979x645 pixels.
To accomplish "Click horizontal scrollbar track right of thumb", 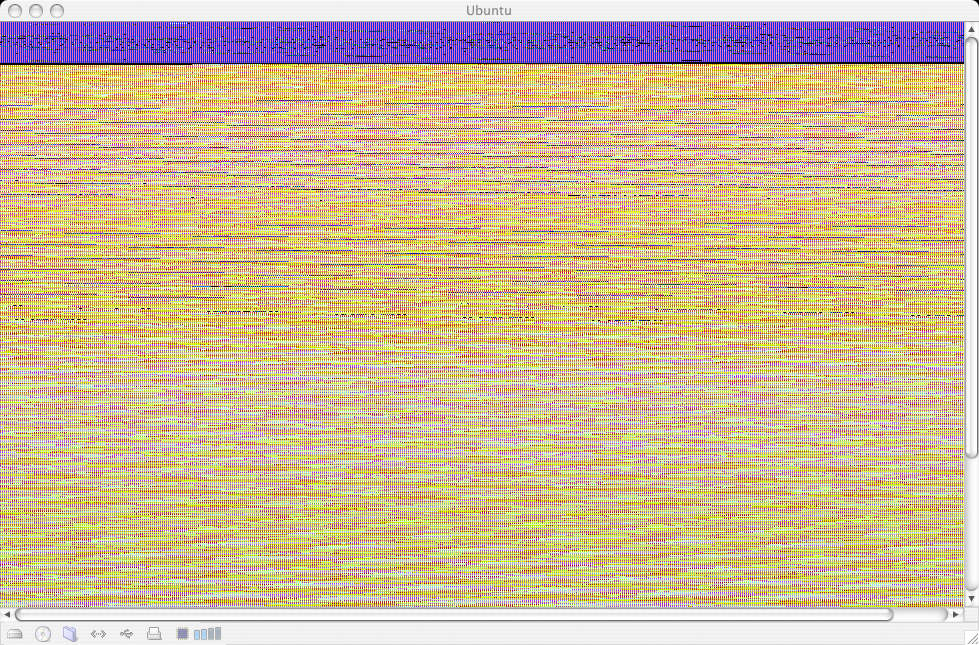I will tap(920, 614).
